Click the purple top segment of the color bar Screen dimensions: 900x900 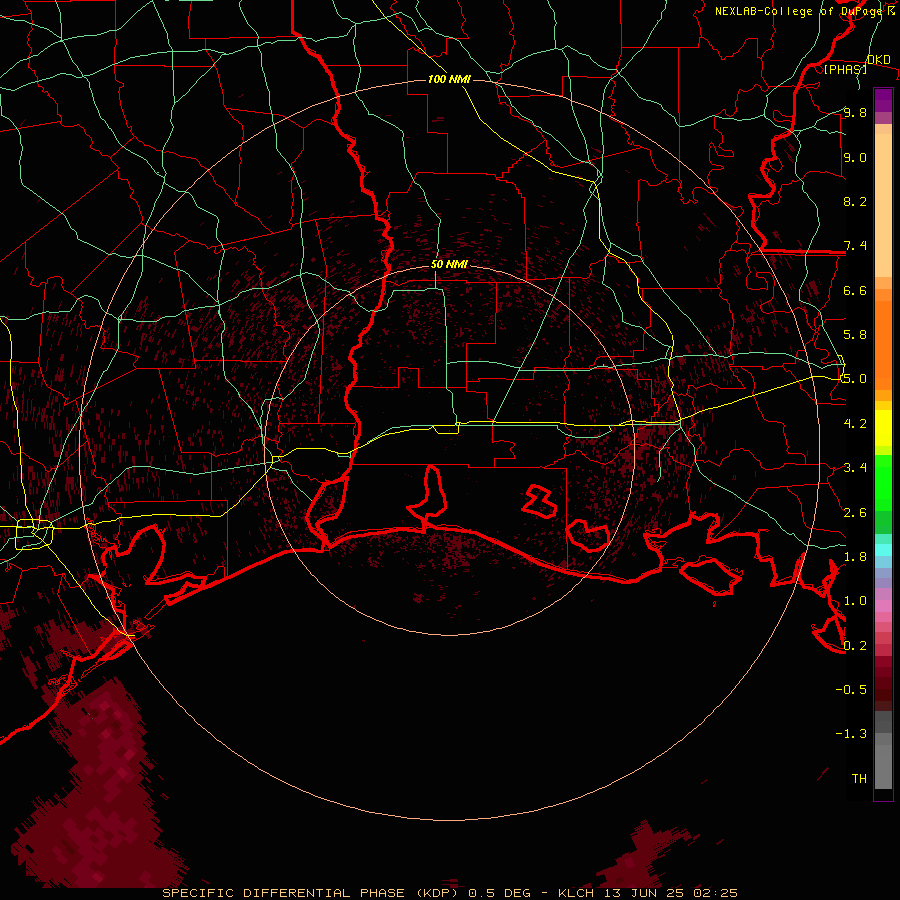click(x=883, y=100)
